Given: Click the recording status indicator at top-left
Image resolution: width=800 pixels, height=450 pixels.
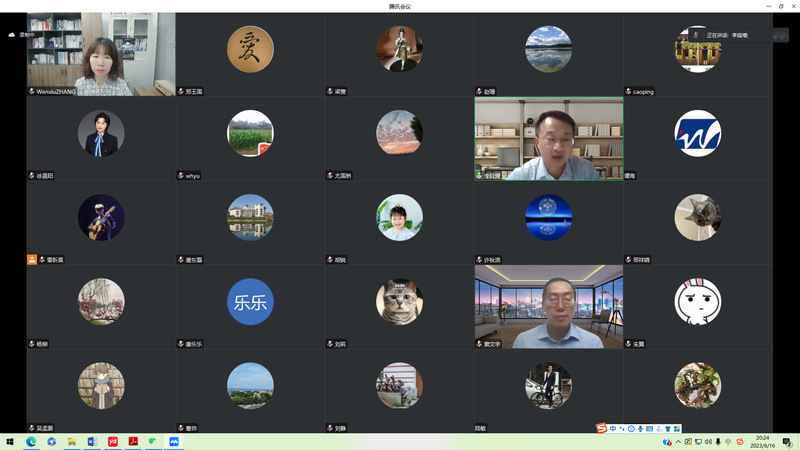Looking at the screenshot, I should click(21, 35).
